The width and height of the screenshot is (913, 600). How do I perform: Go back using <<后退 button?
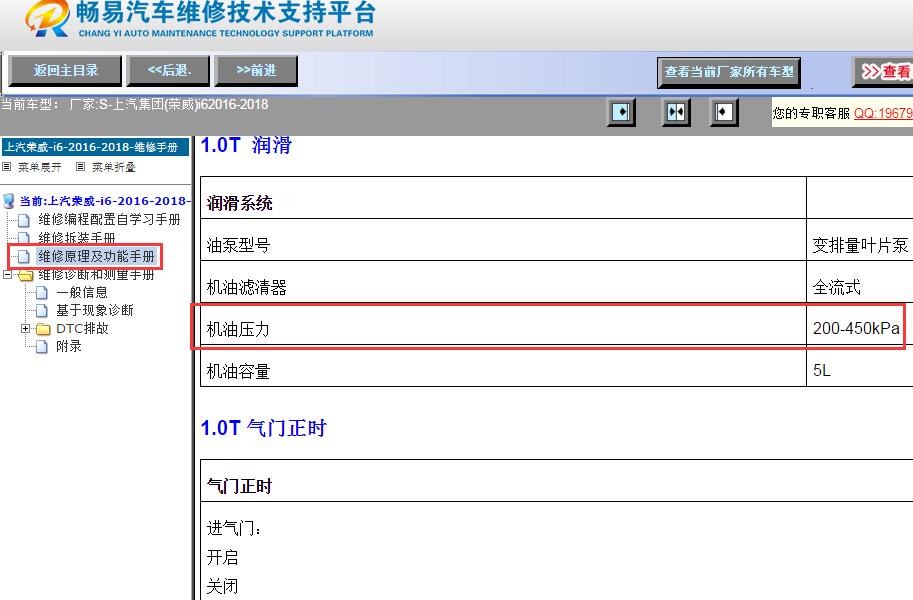(168, 70)
